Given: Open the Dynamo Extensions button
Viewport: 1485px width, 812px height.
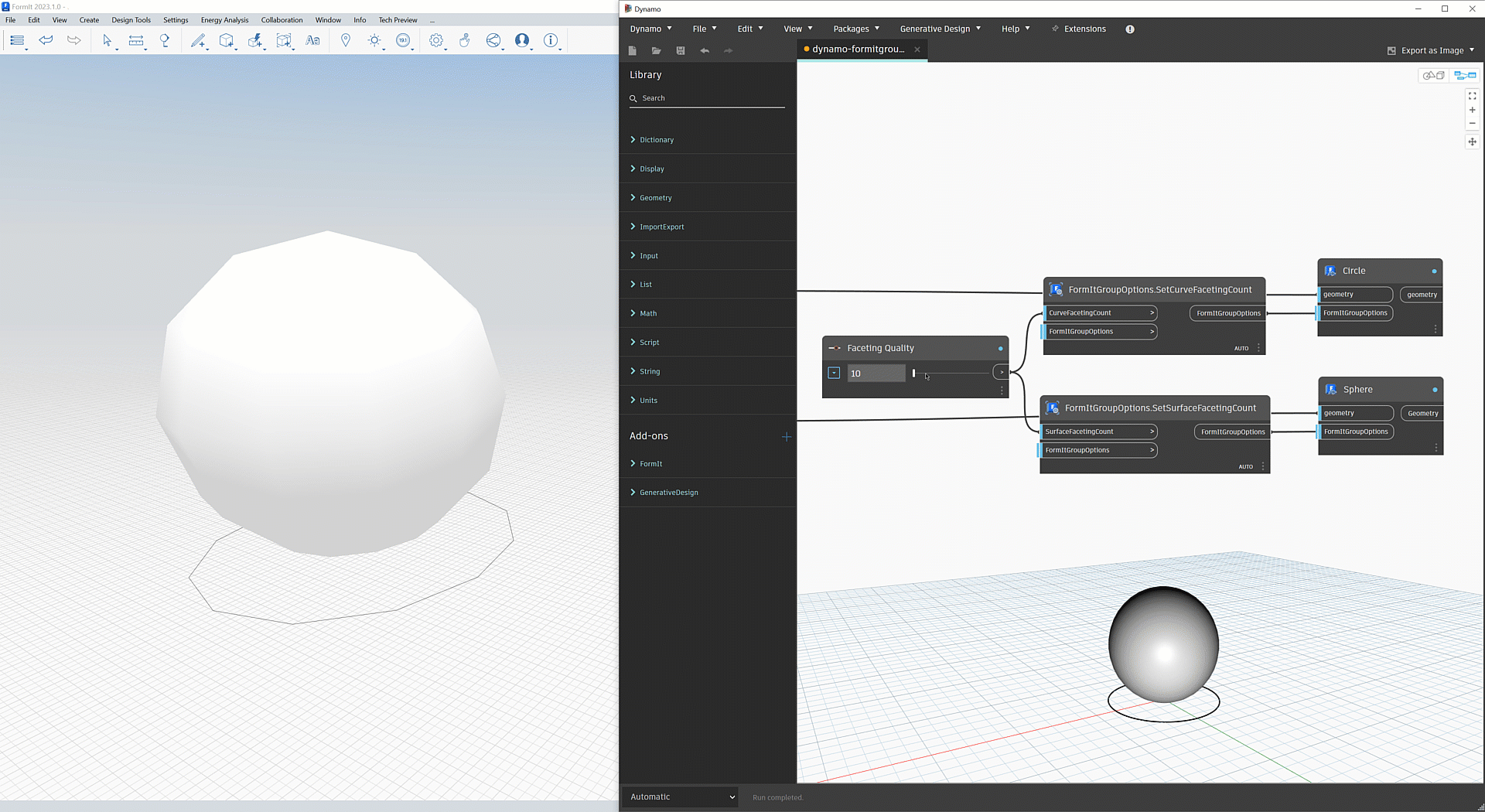Looking at the screenshot, I should 1078,29.
